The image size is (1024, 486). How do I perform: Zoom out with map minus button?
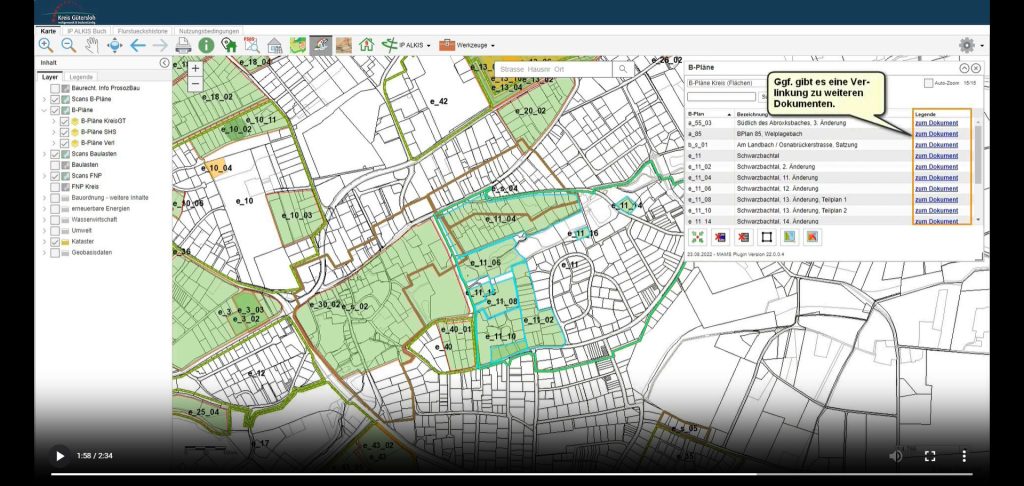coord(195,83)
